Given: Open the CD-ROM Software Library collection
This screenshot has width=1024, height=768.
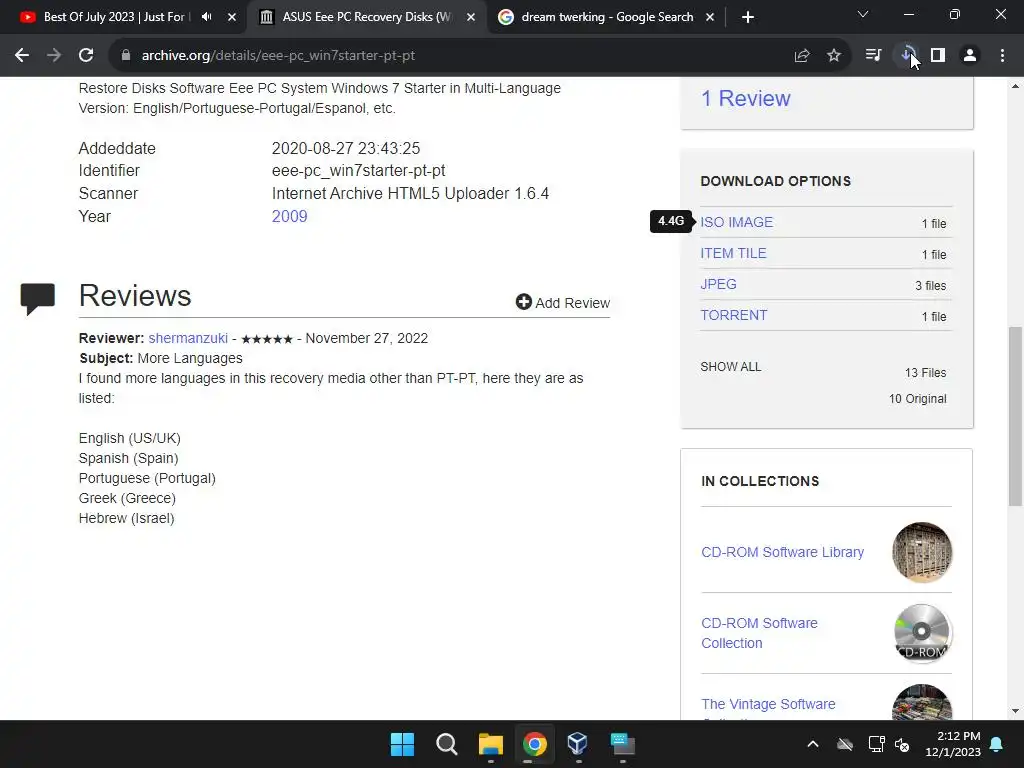Looking at the screenshot, I should click(782, 552).
